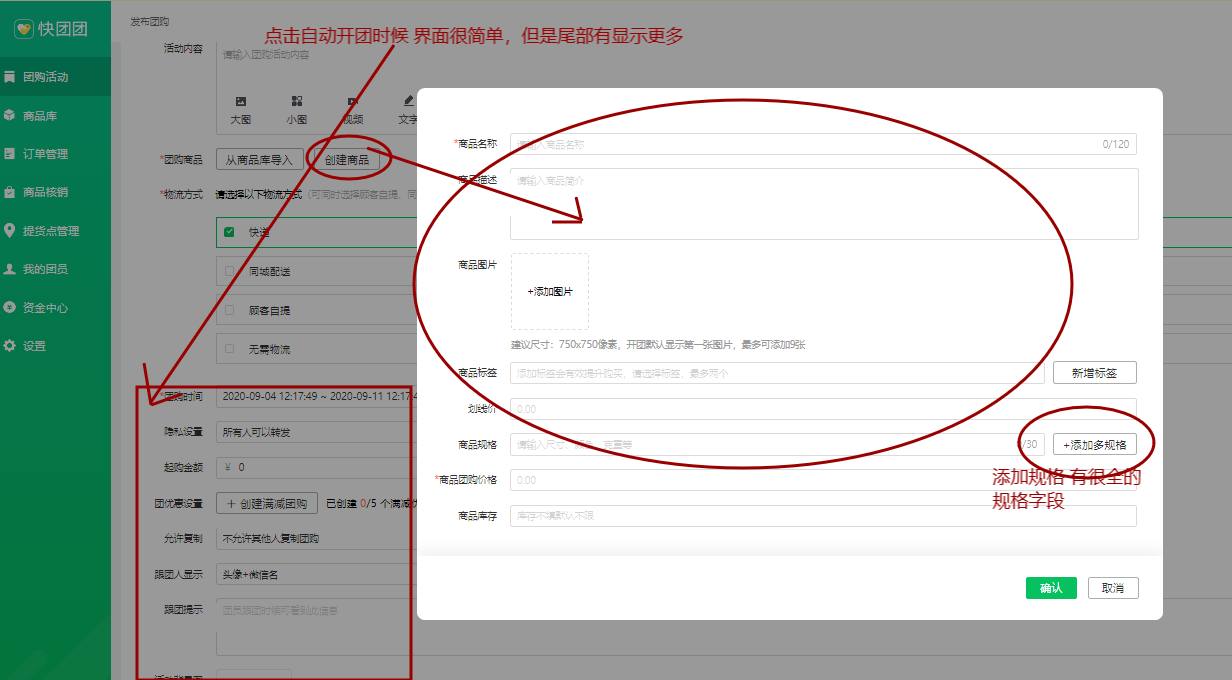Select 资金中心 in the sidebar menu
Viewport: 1232px width, 680px height.
point(45,308)
